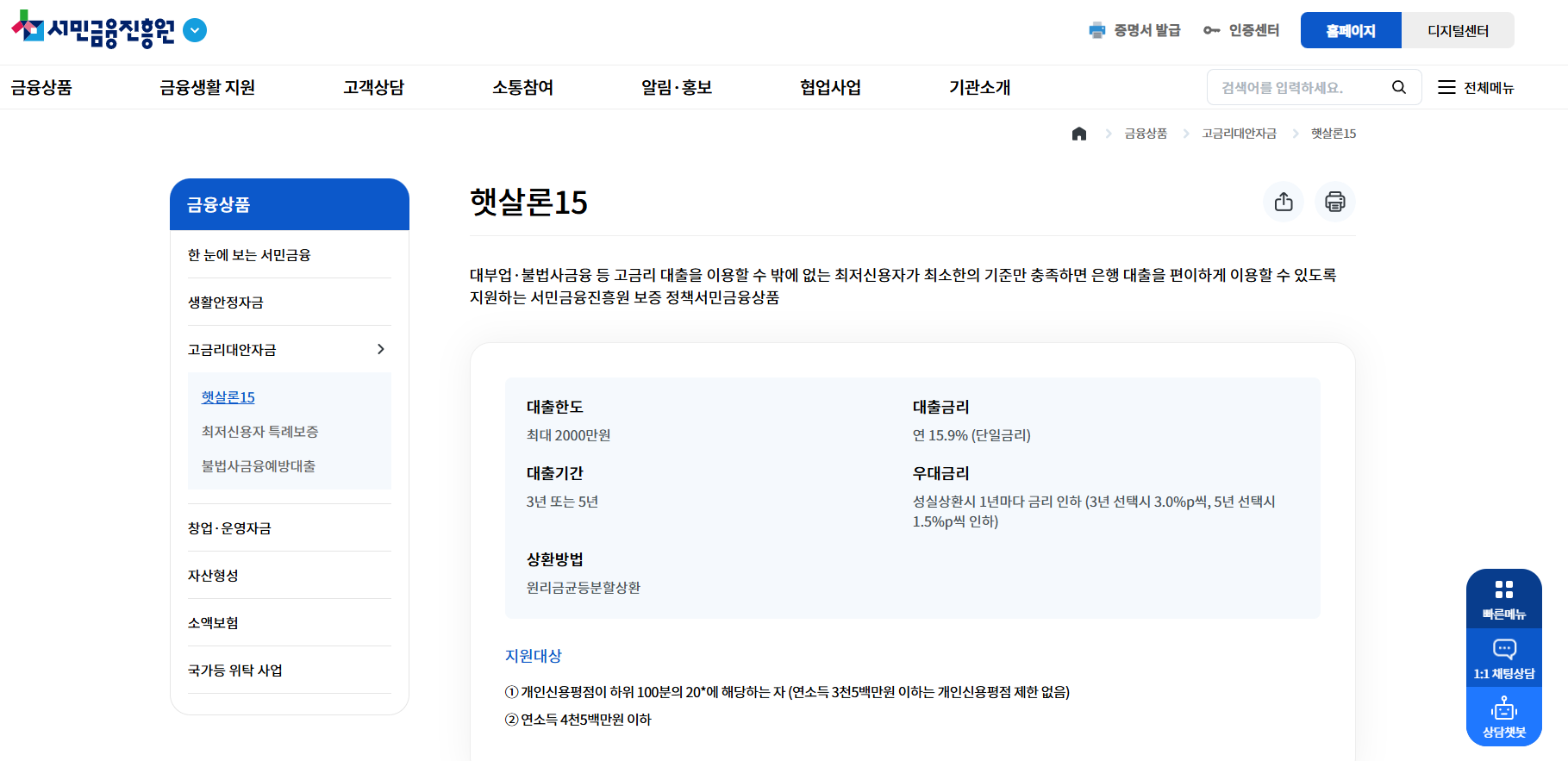The image size is (1568, 761).
Task: Click the 우대금리 heading
Action: [x=941, y=473]
